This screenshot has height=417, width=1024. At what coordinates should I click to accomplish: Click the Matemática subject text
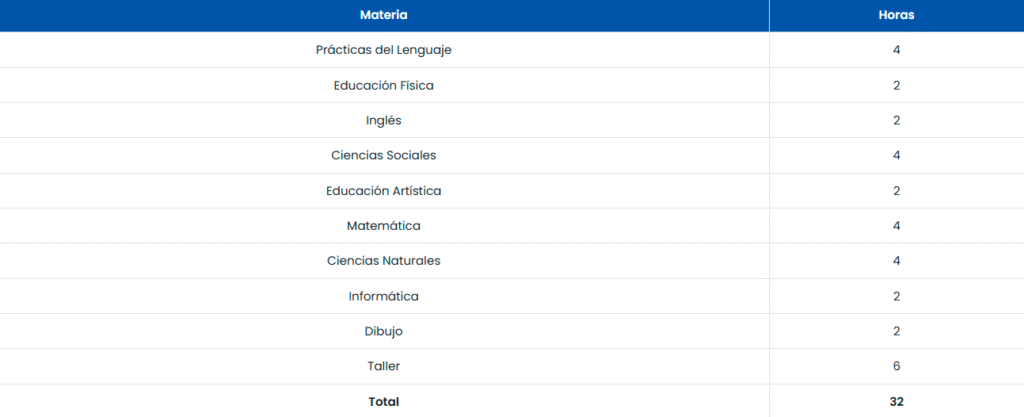[x=384, y=226]
